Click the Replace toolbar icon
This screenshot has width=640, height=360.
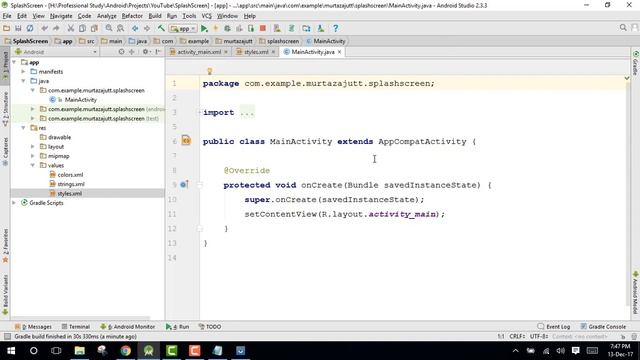click(120, 28)
